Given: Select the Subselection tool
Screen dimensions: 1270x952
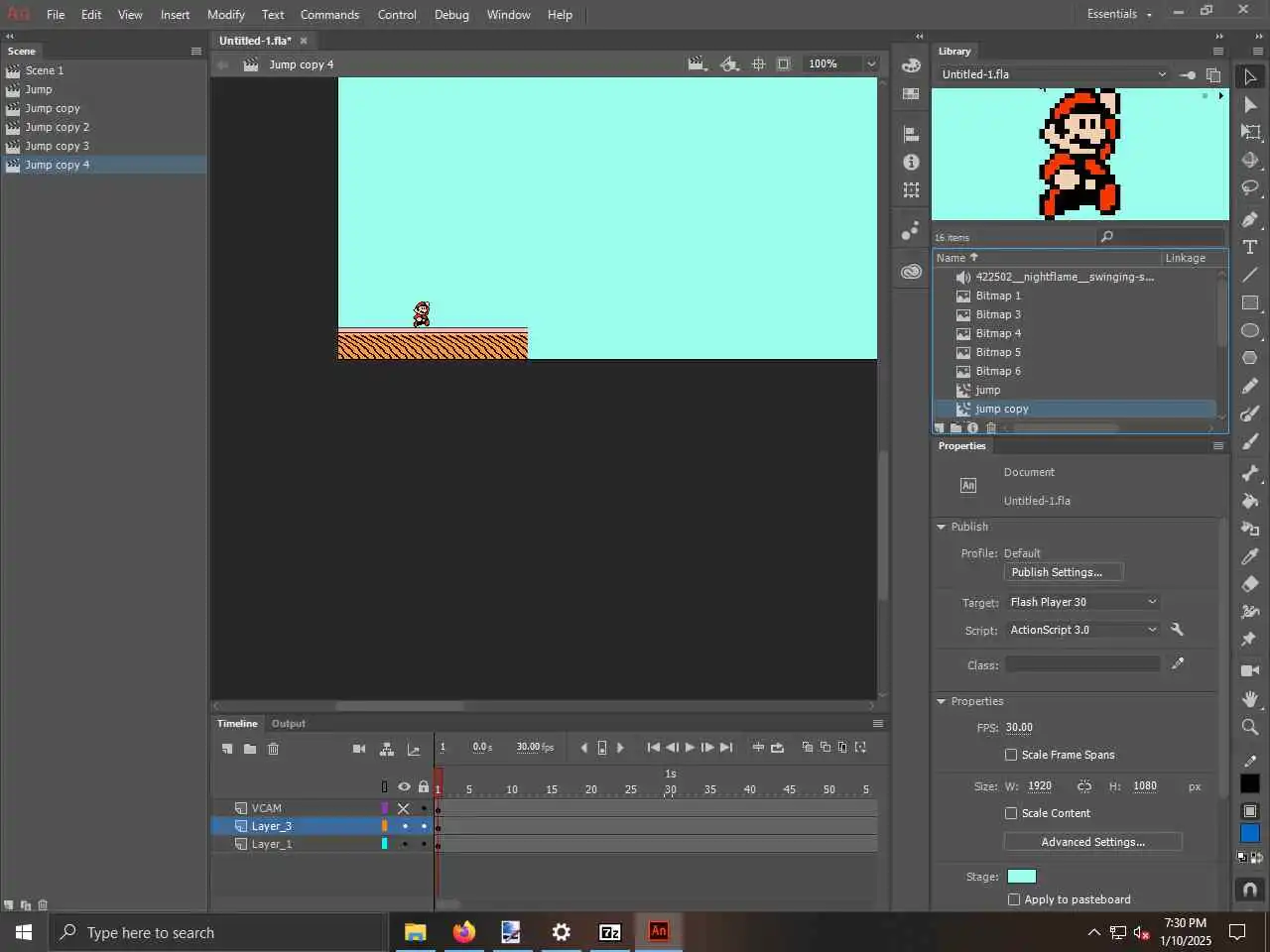Looking at the screenshot, I should tap(1250, 104).
